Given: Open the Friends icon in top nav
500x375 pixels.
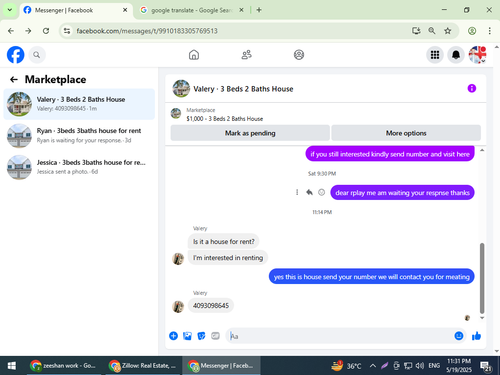Looking at the screenshot, I should tap(246, 55).
